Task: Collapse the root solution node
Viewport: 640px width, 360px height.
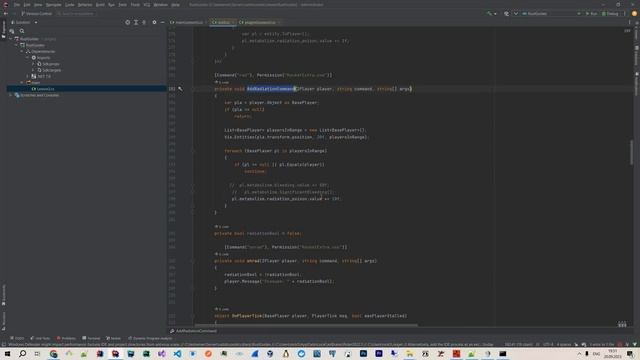Action: 11,39
